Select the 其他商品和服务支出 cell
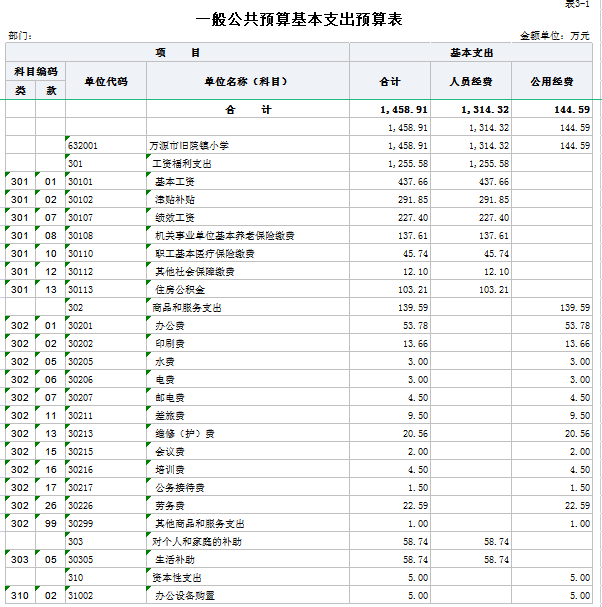The image size is (602, 607). [248, 523]
